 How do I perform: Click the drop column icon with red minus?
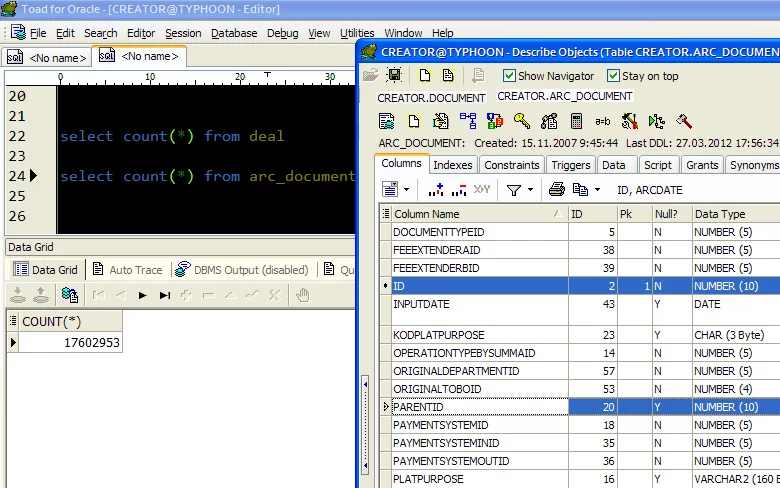click(459, 189)
